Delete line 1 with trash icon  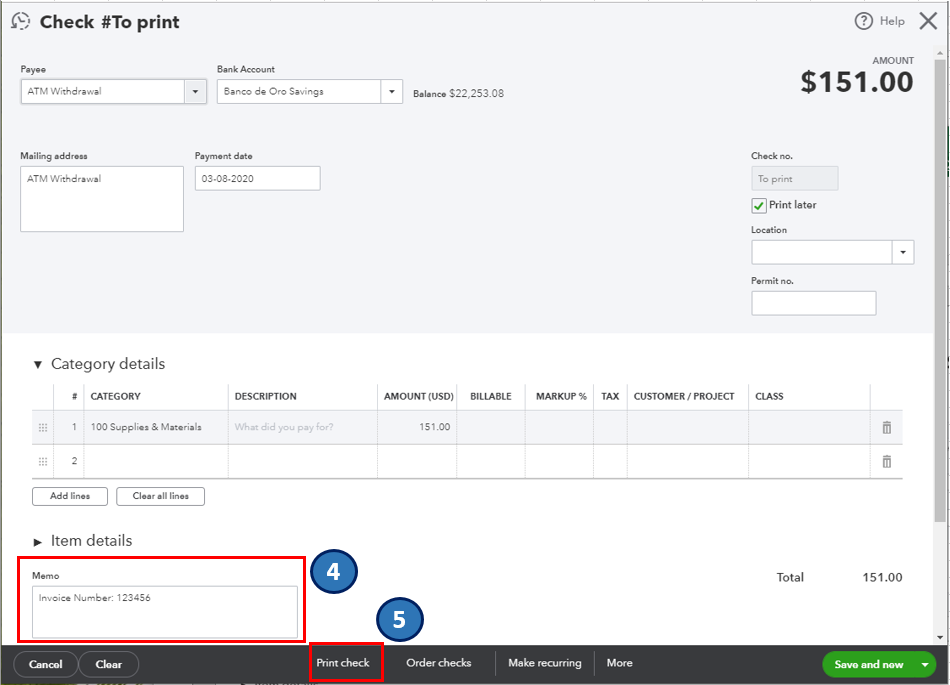[x=886, y=427]
